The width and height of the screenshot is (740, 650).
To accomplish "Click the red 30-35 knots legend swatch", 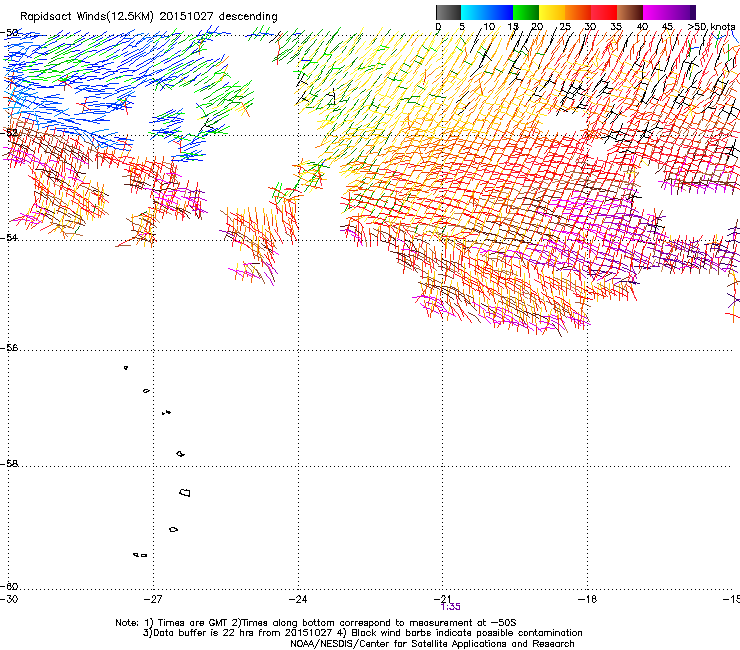I will click(x=604, y=12).
